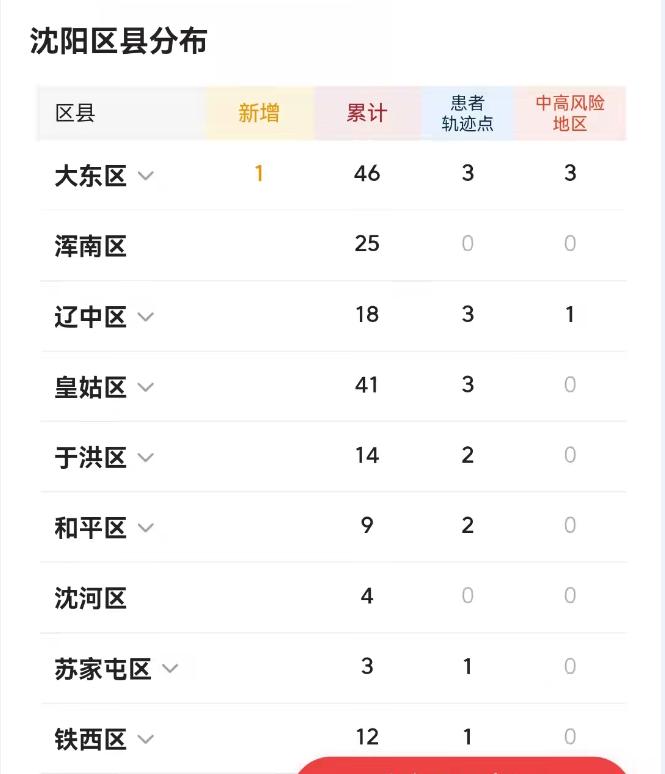Screen dimensions: 665x774
Task: Tap 大东区 new cases count 1
Action: 259,174
